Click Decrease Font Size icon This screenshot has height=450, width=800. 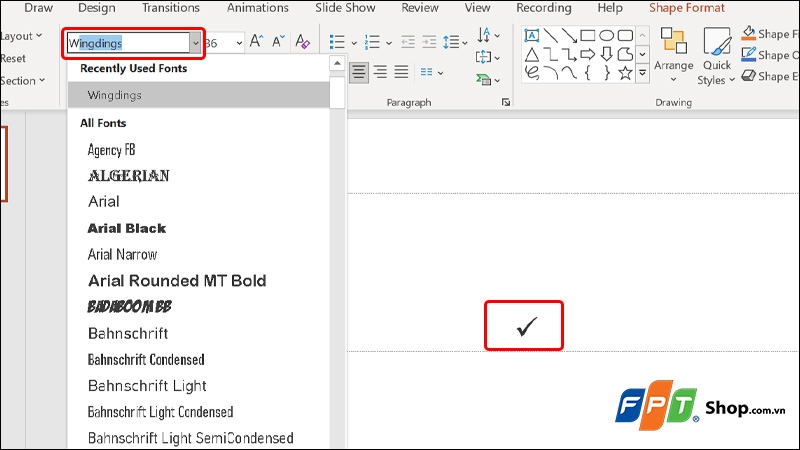pyautogui.click(x=278, y=41)
